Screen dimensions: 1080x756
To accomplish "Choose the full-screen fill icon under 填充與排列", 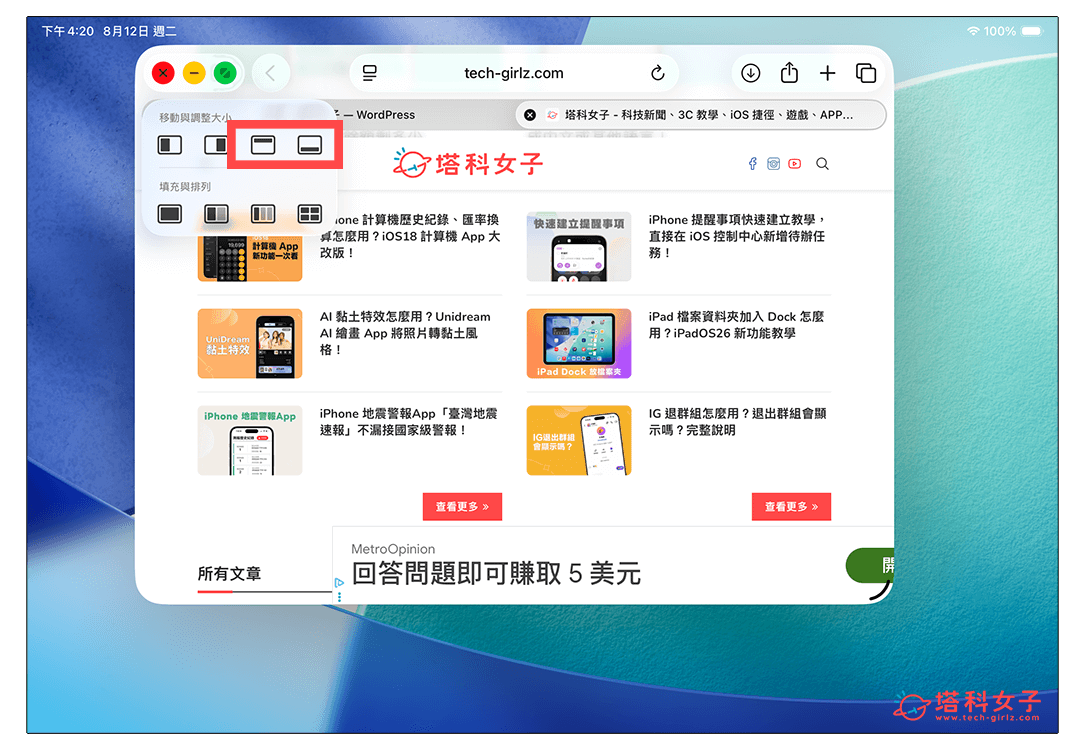I will (x=169, y=213).
